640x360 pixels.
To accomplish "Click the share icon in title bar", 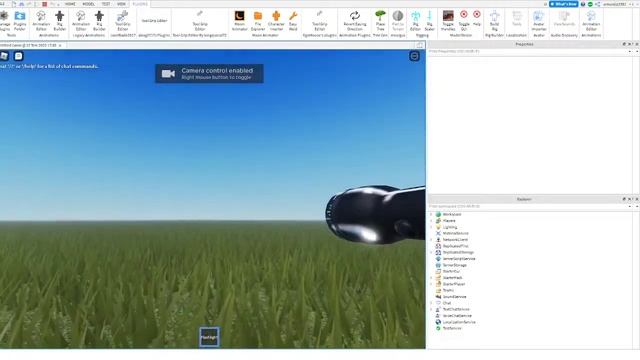I will coord(598,4).
